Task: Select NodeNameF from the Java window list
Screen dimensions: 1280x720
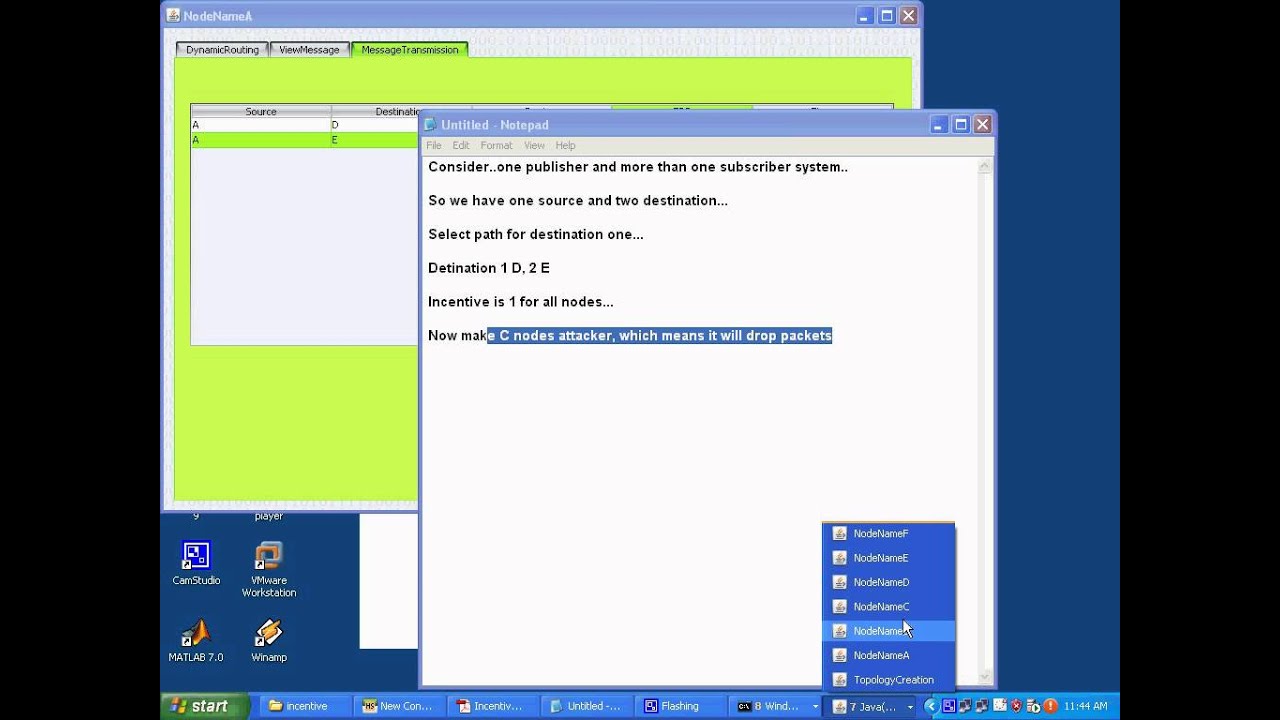Action: tap(888, 534)
